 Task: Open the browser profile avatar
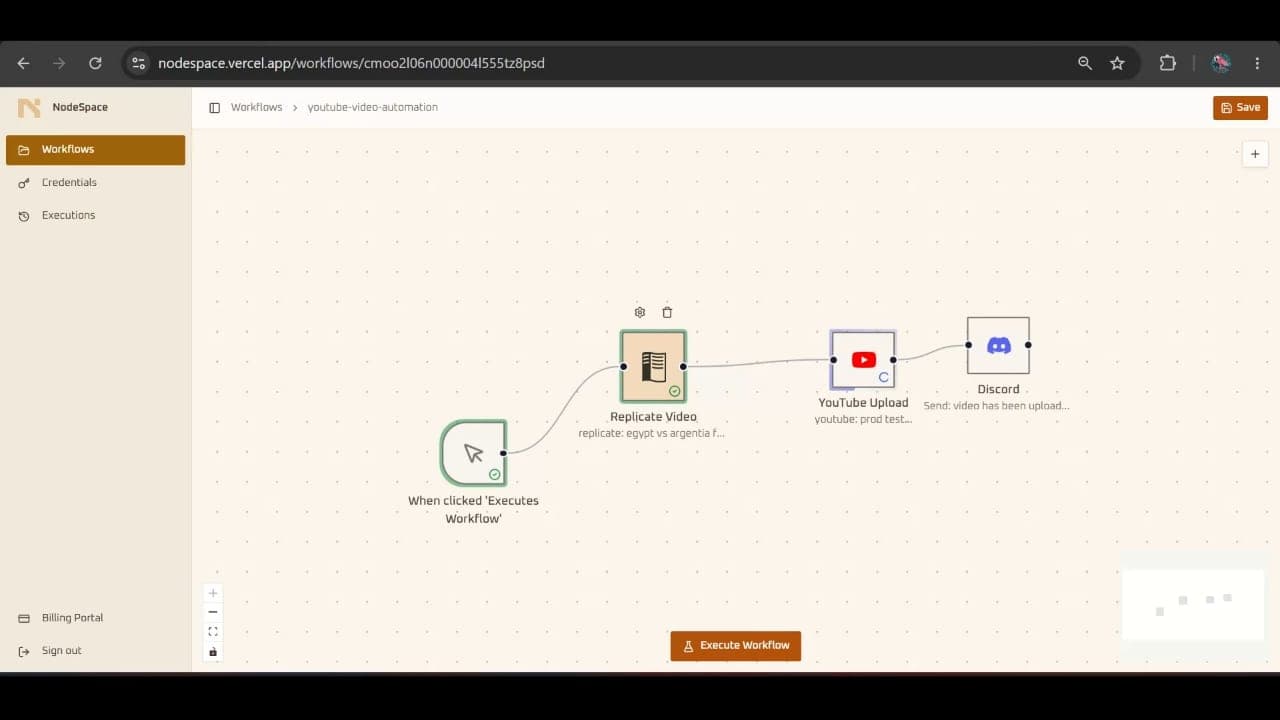1220,63
